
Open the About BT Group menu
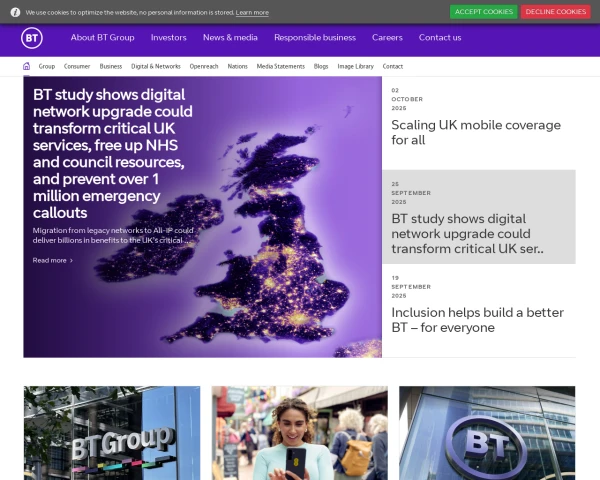[x=103, y=38]
